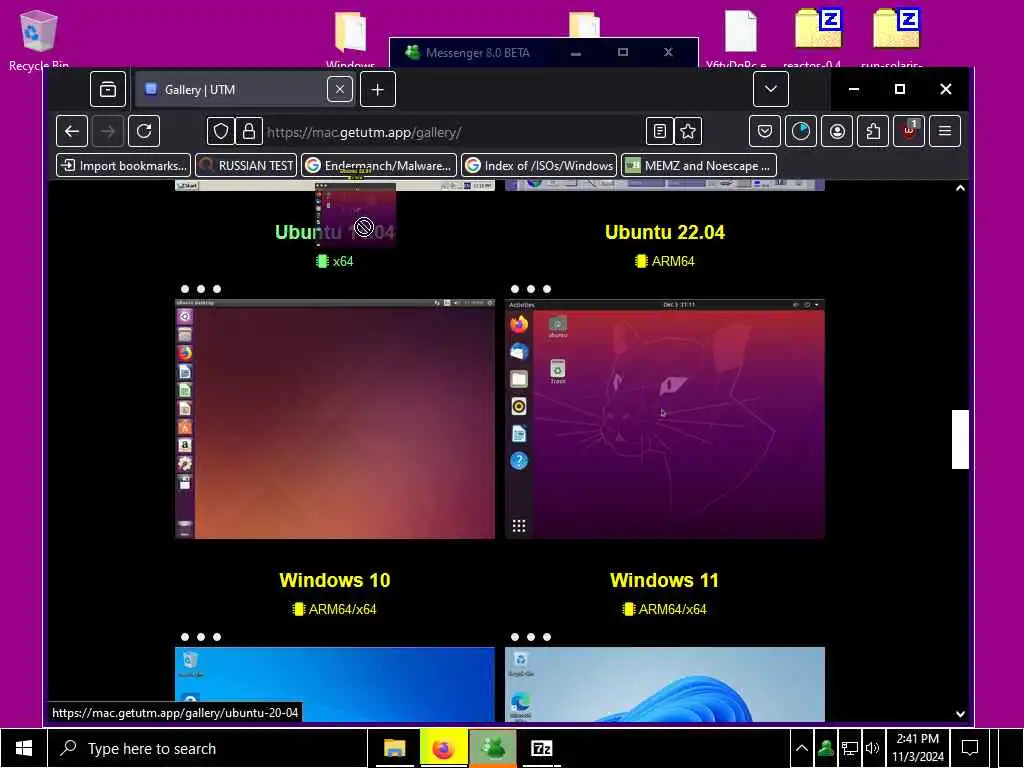Open the Firefox View icon beside the tabs
Screen dimensions: 1024x768
(108, 89)
